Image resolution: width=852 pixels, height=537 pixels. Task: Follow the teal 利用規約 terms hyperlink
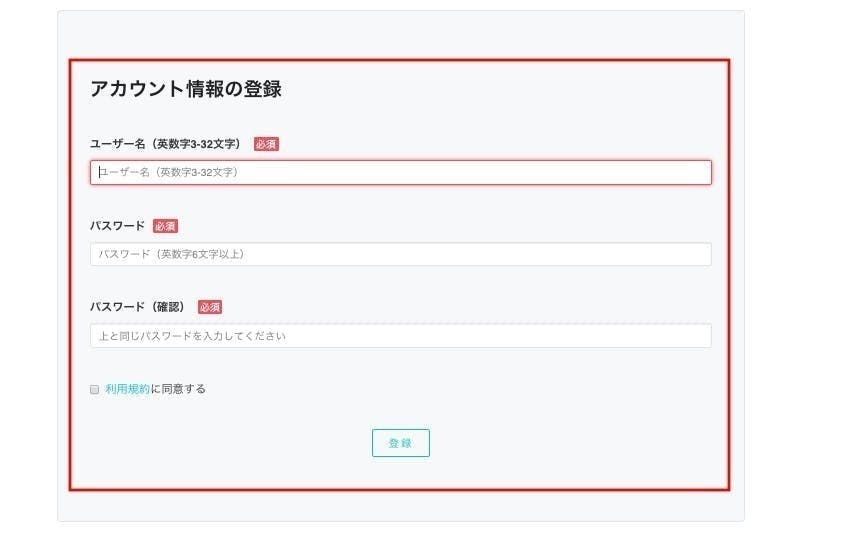coord(127,389)
